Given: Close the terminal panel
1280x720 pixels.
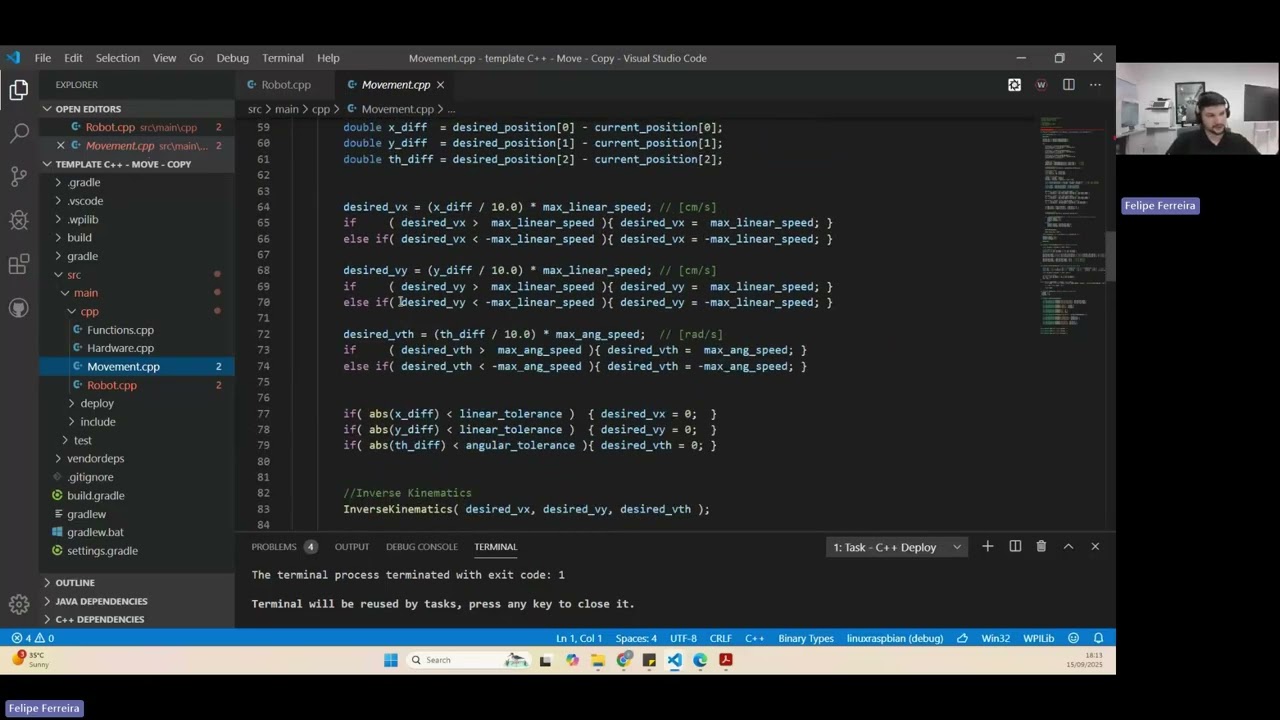Looking at the screenshot, I should click(x=1095, y=546).
